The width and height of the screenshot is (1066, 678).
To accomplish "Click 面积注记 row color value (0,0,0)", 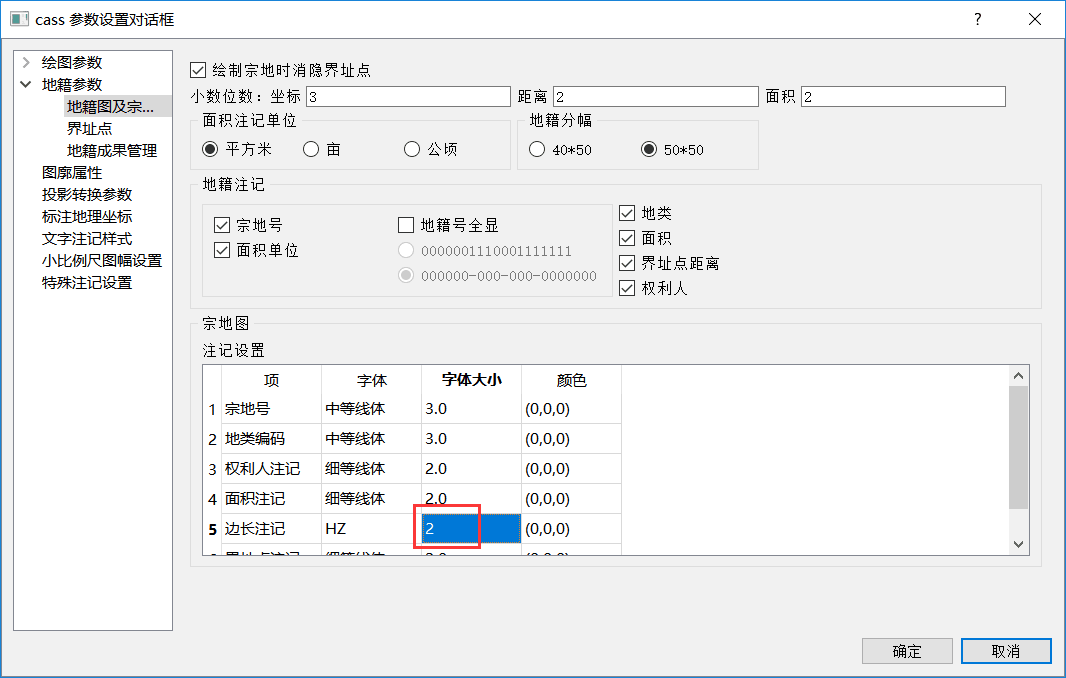I will point(571,499).
